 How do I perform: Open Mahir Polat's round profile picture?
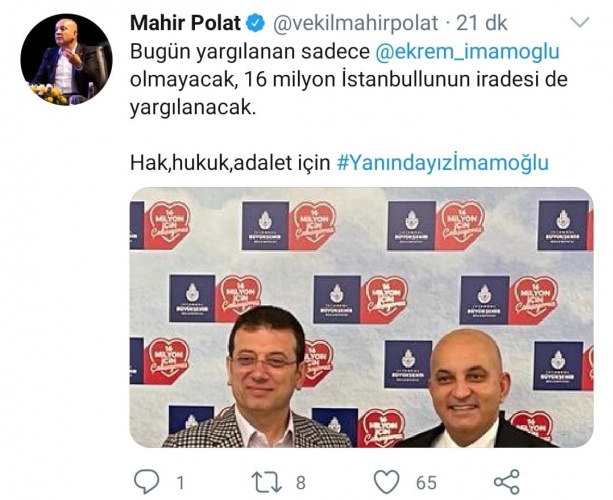[x=66, y=59]
